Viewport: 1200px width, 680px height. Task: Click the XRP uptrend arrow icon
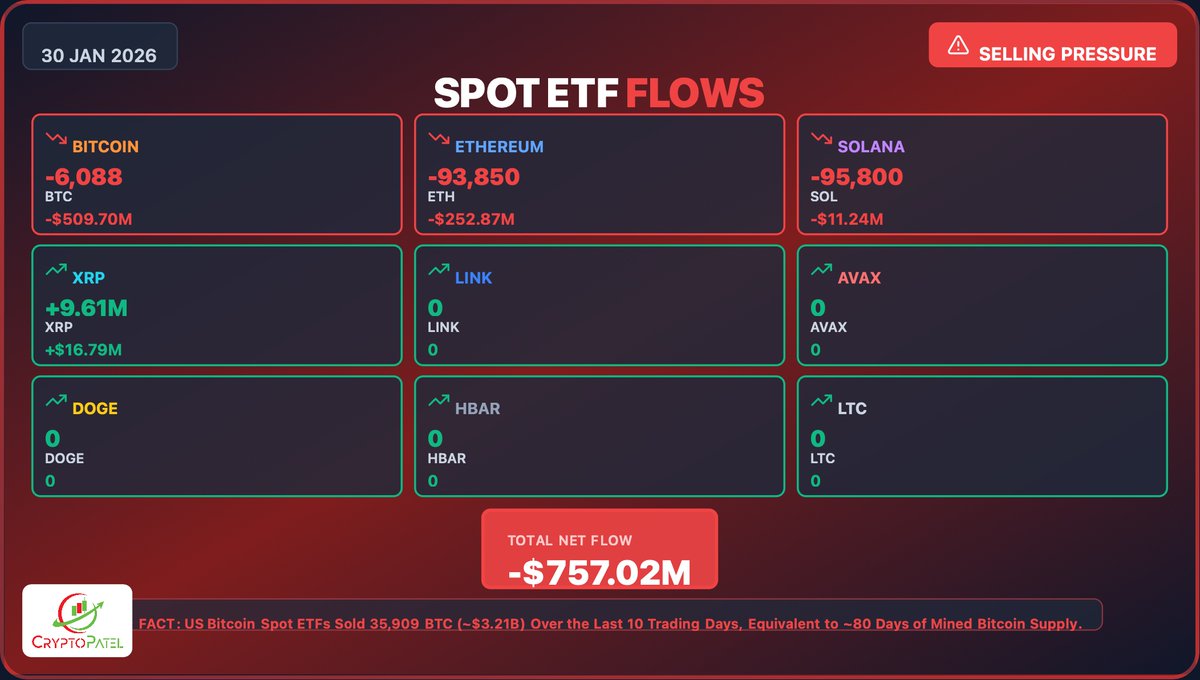pos(54,271)
